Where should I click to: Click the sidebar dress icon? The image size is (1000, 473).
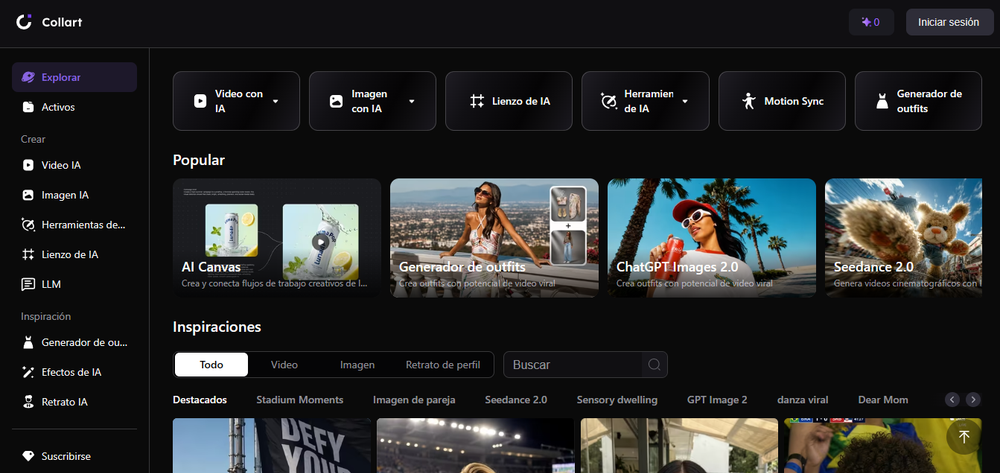click(28, 342)
